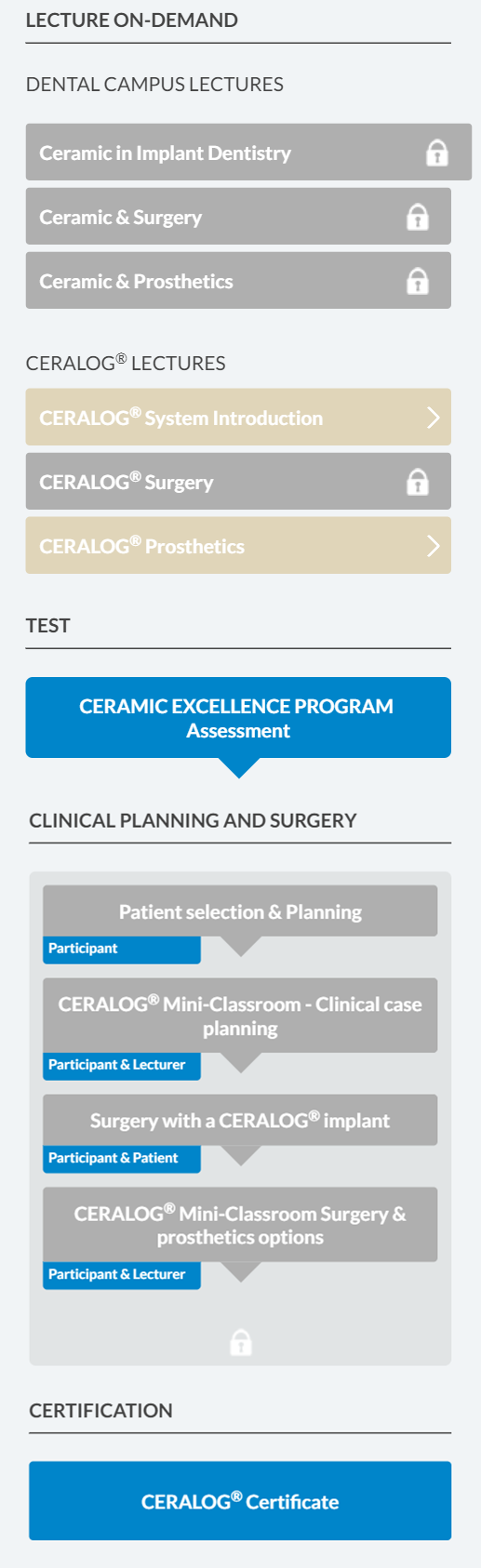481x1568 pixels.
Task: Click lock icon on Ceramic & Prosthetics
Action: click(418, 281)
